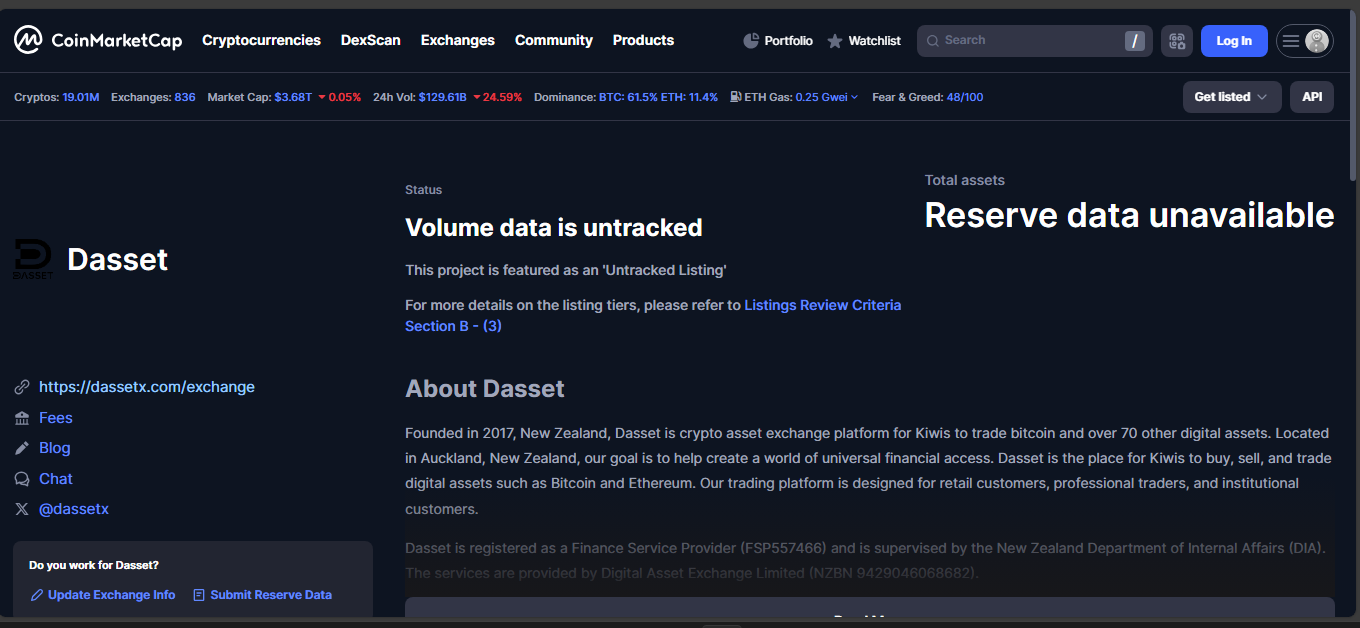Open the Community menu
Screen dimensions: 1360x628
pyautogui.click(x=554, y=40)
